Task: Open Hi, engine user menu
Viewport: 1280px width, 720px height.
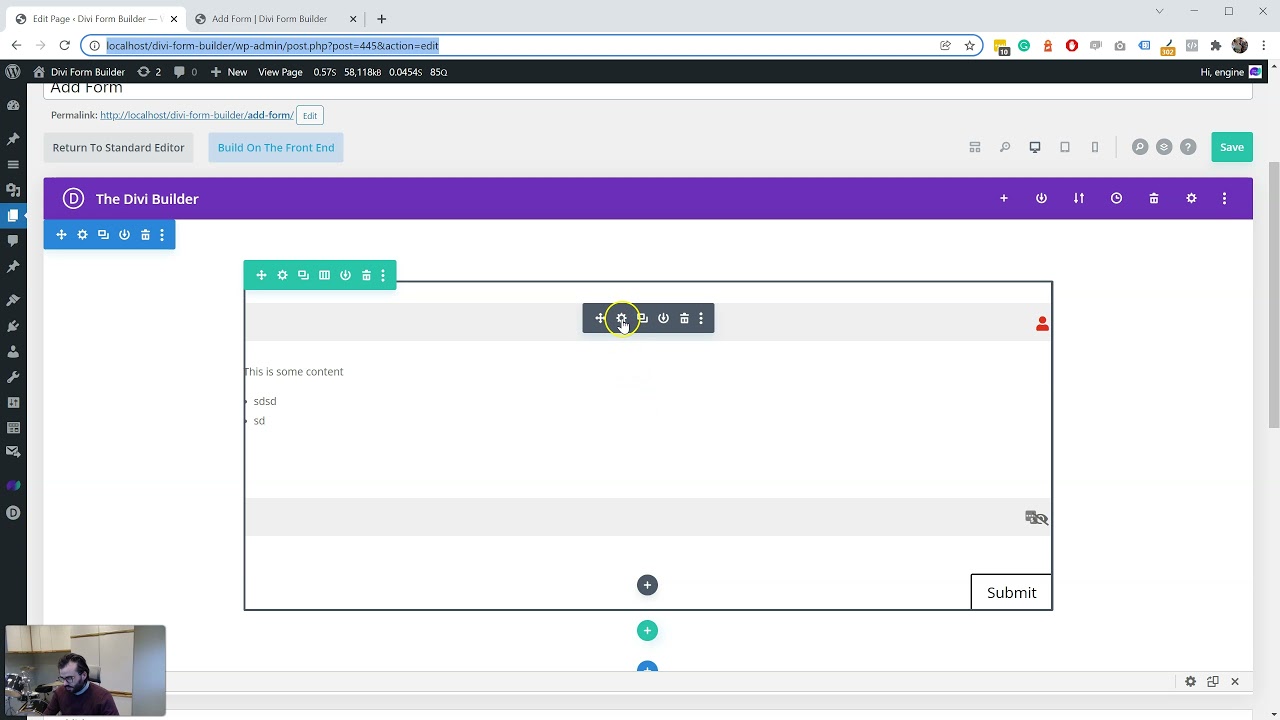Action: (1230, 72)
